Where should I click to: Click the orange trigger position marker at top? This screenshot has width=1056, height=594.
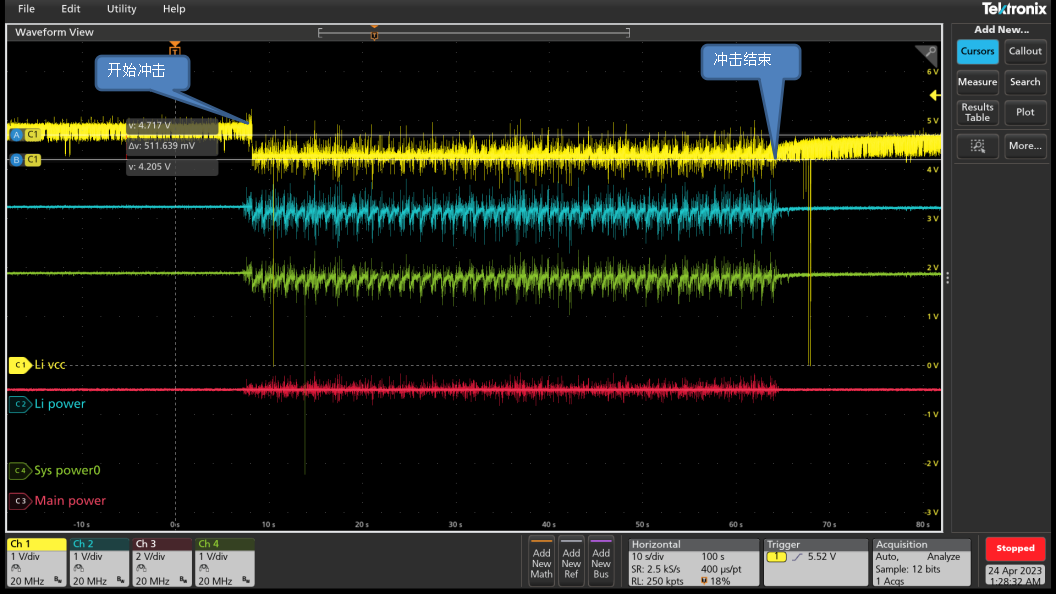[x=175, y=49]
